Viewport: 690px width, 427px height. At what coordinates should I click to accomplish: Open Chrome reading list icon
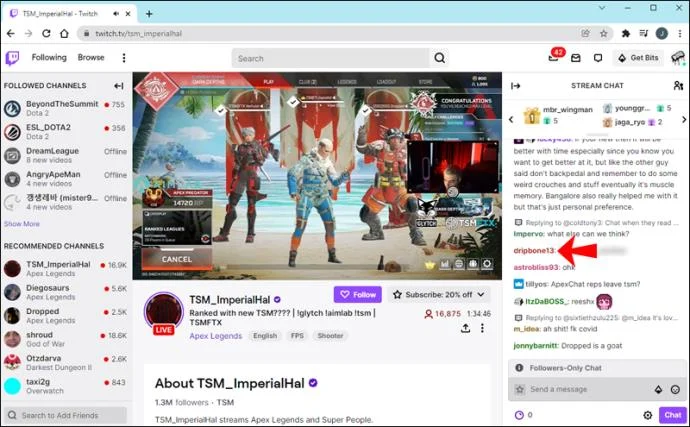click(x=644, y=33)
